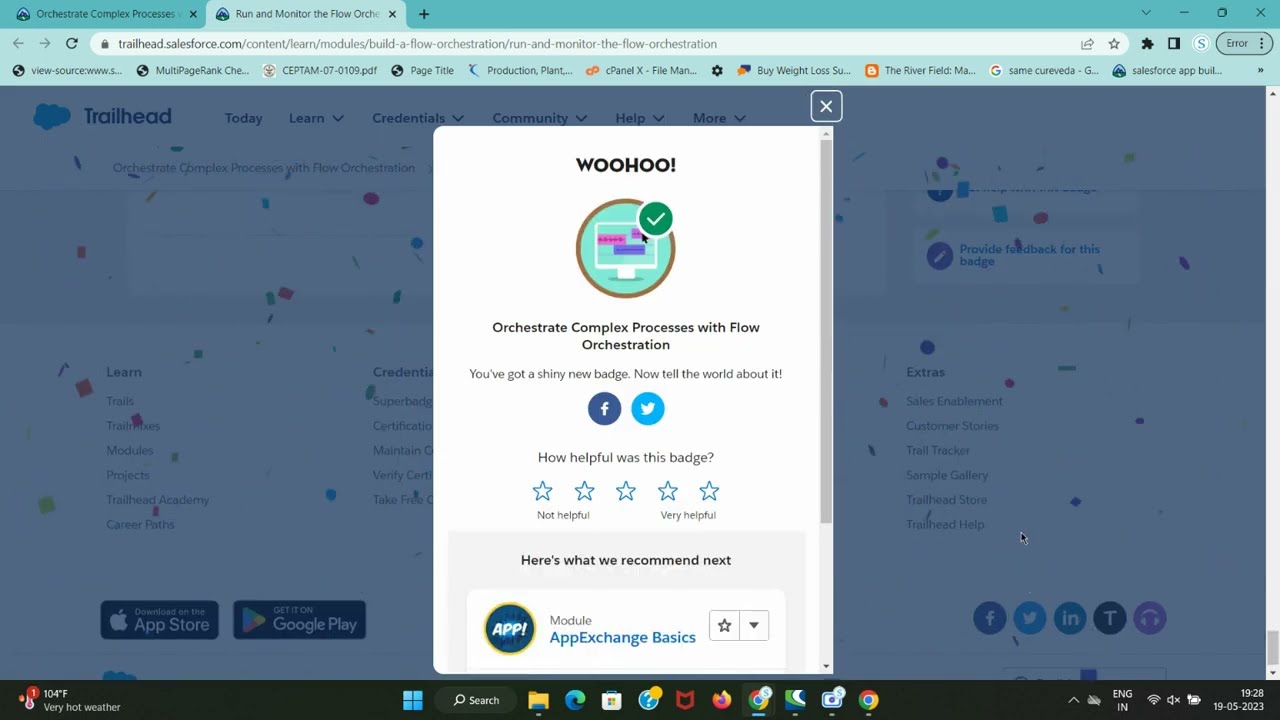1280x720 pixels.
Task: Share badge on Twitter in popup
Action: point(648,408)
